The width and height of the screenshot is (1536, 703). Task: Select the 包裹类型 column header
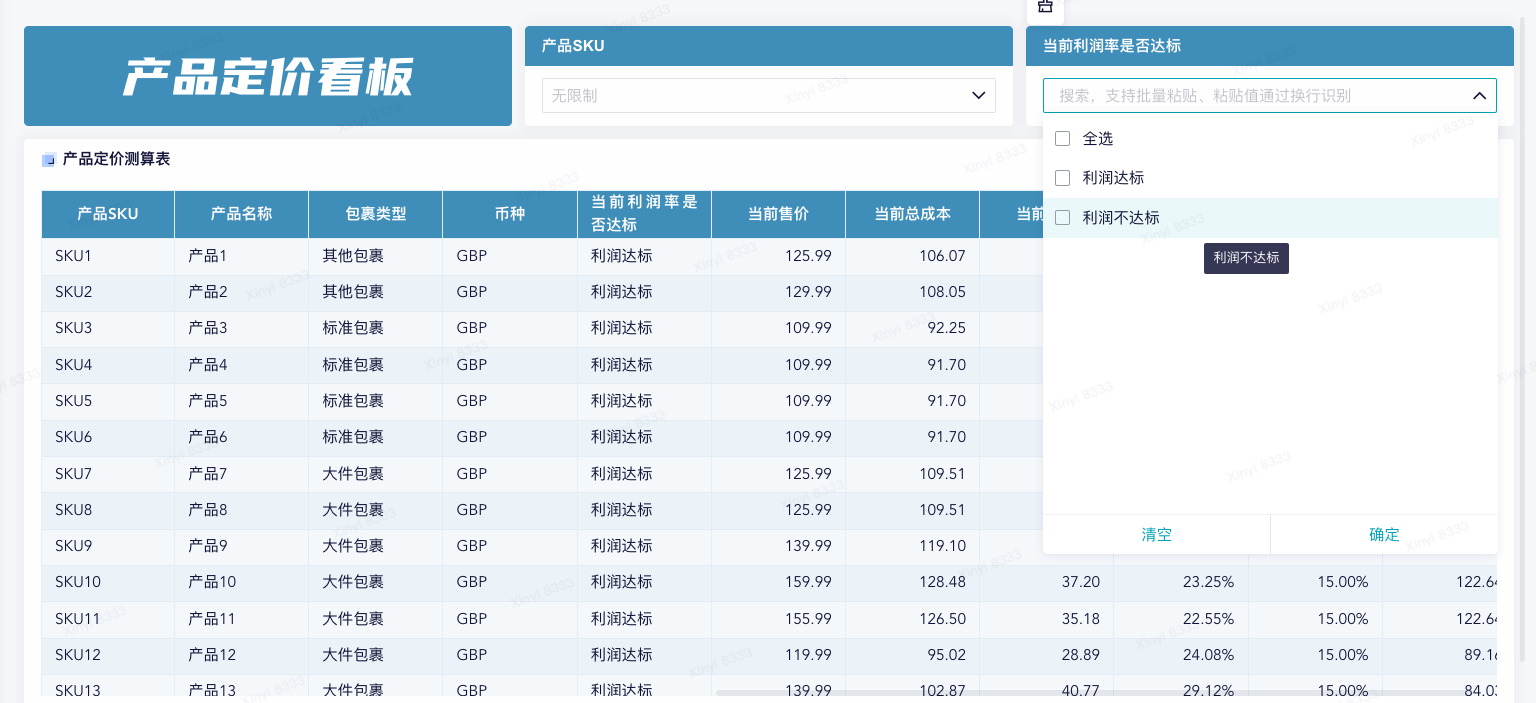click(375, 214)
